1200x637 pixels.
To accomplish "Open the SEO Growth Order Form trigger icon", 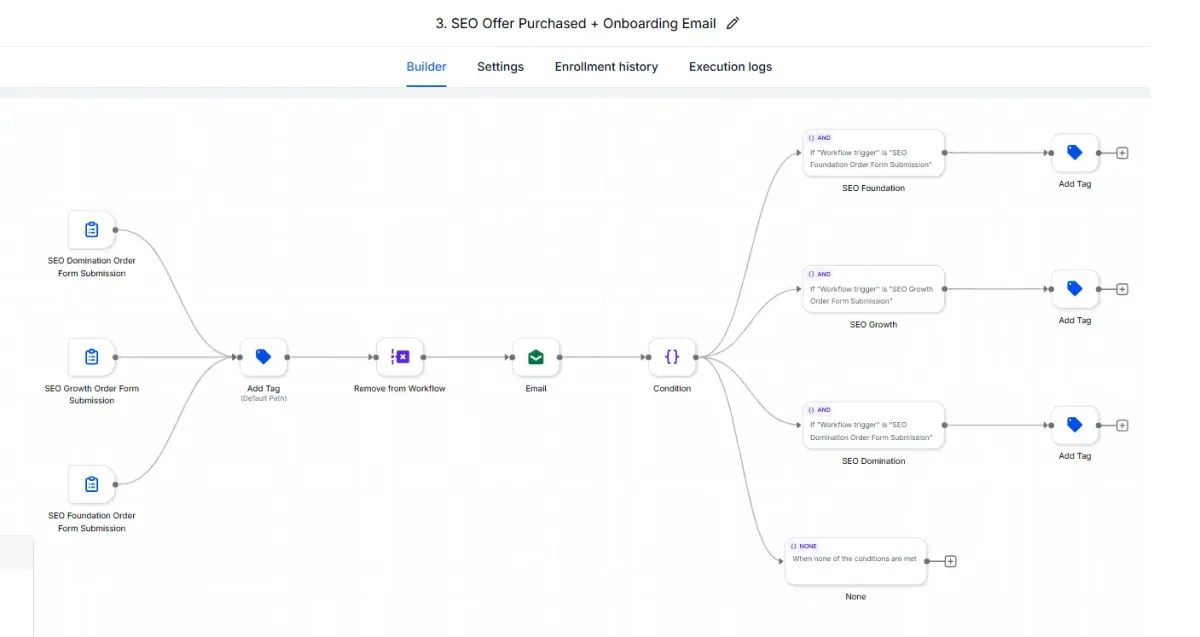I will click(92, 357).
